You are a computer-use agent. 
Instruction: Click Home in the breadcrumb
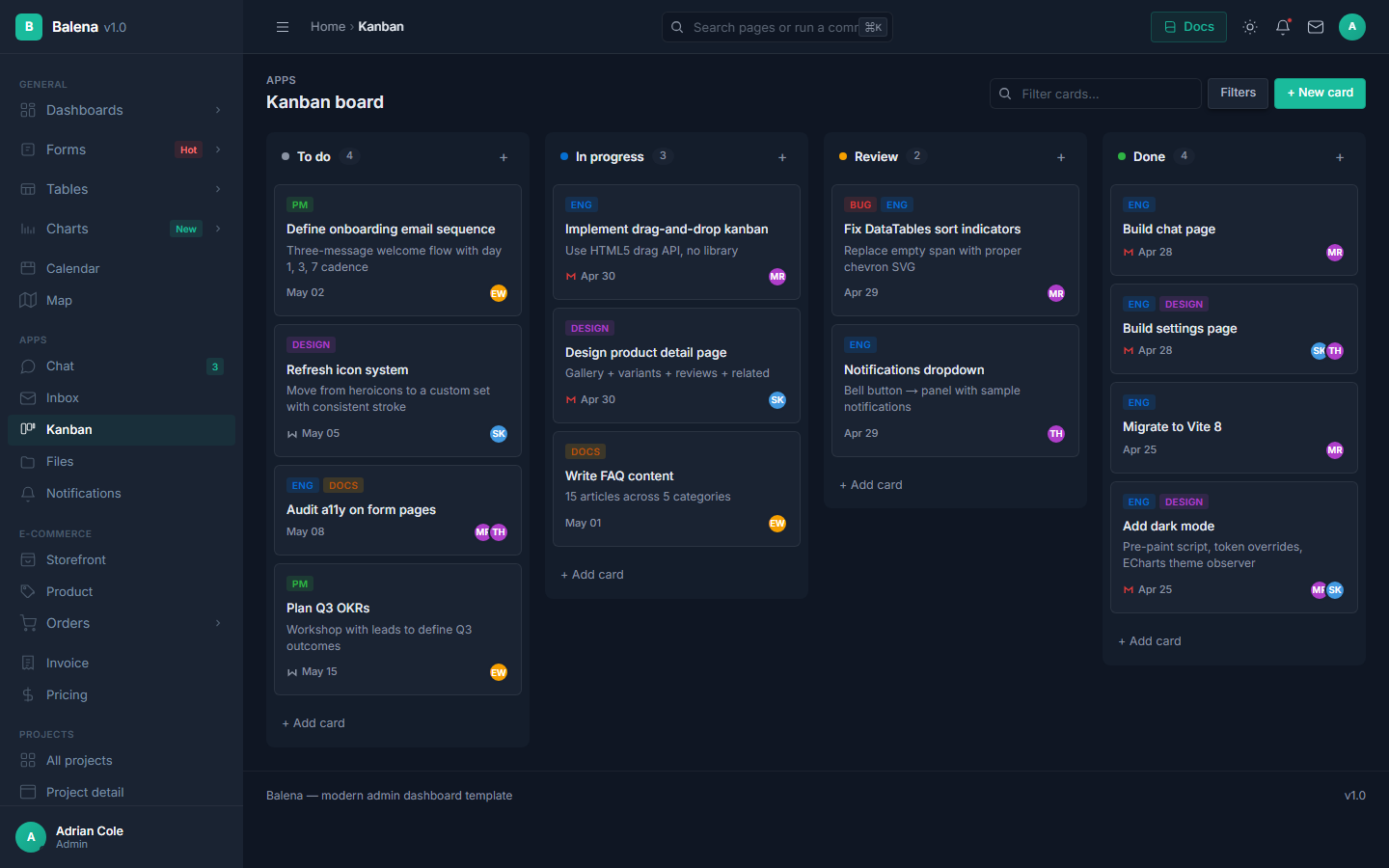pyautogui.click(x=328, y=27)
